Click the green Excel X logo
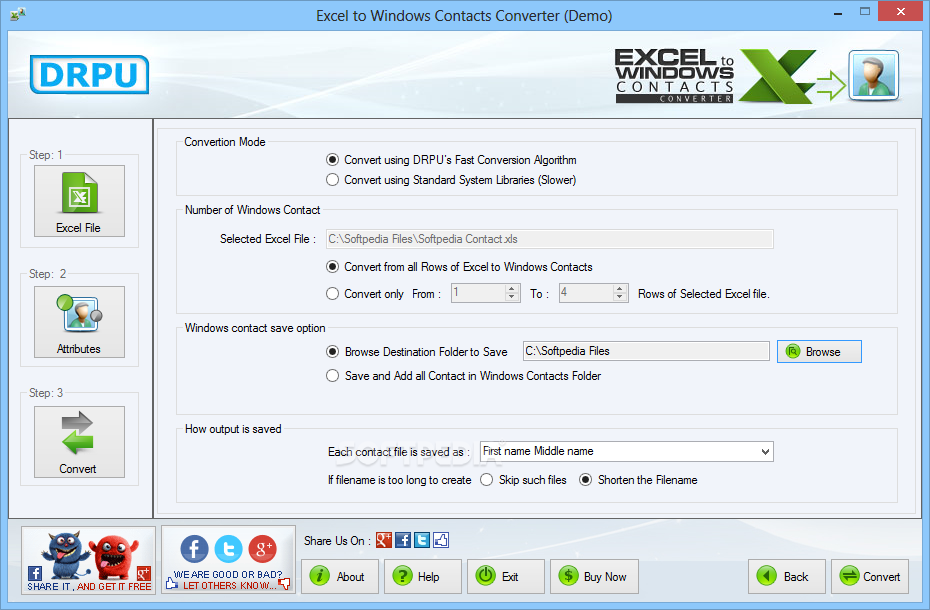The width and height of the screenshot is (930, 610). click(x=777, y=76)
